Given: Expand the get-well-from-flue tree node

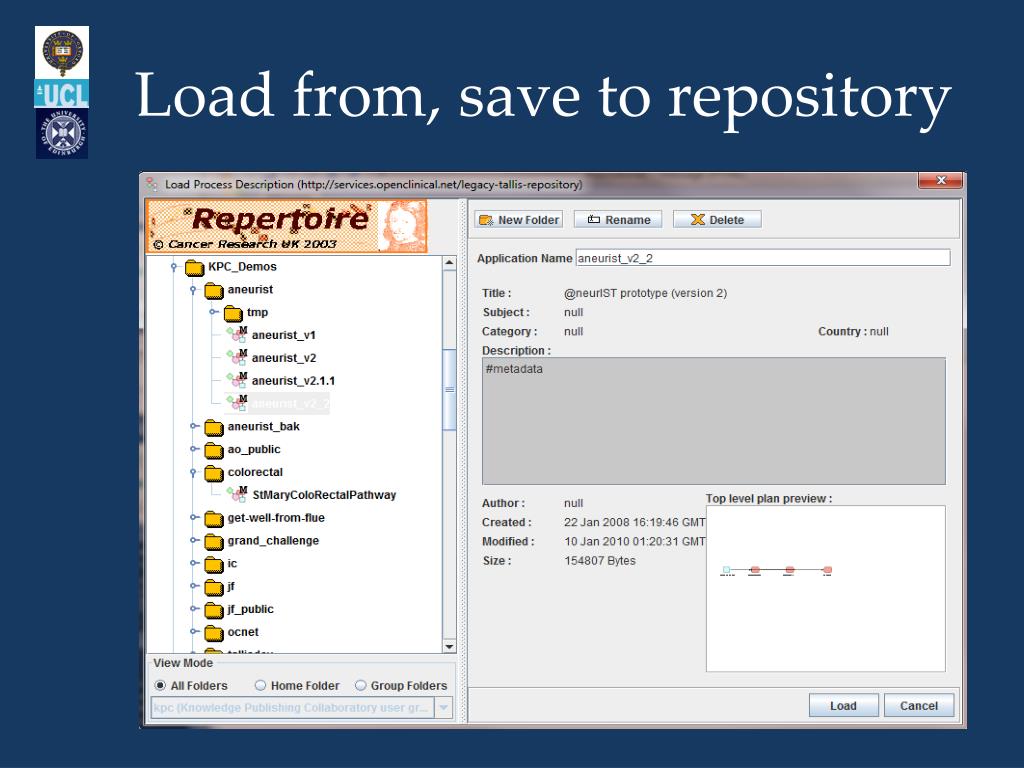Looking at the screenshot, I should (x=193, y=518).
